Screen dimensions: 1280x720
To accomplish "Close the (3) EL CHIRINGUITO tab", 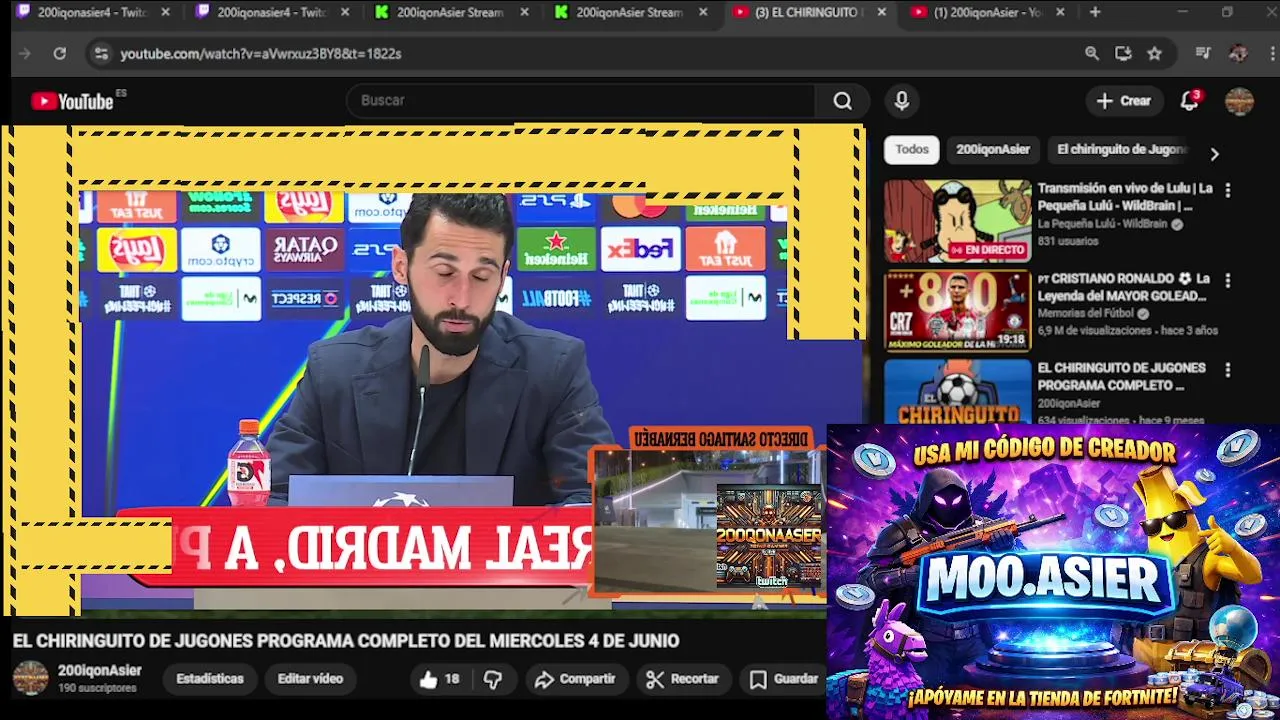I will click(881, 12).
